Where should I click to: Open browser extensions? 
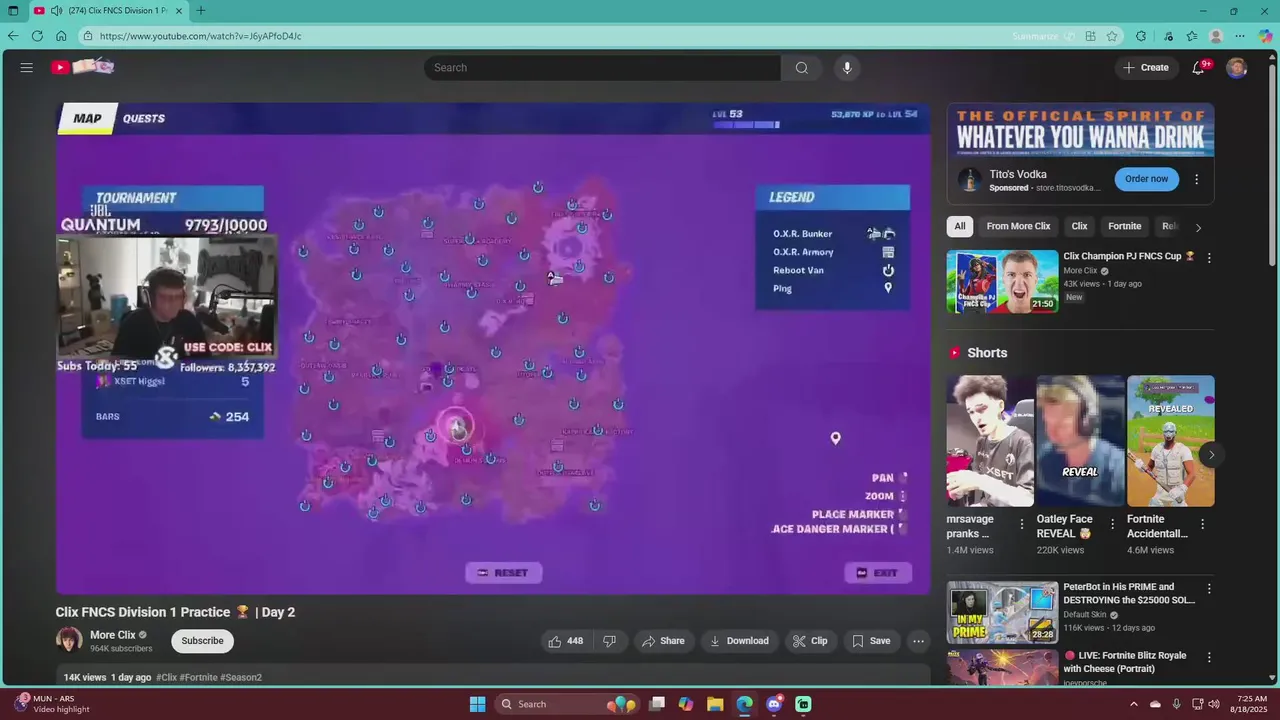1141,36
